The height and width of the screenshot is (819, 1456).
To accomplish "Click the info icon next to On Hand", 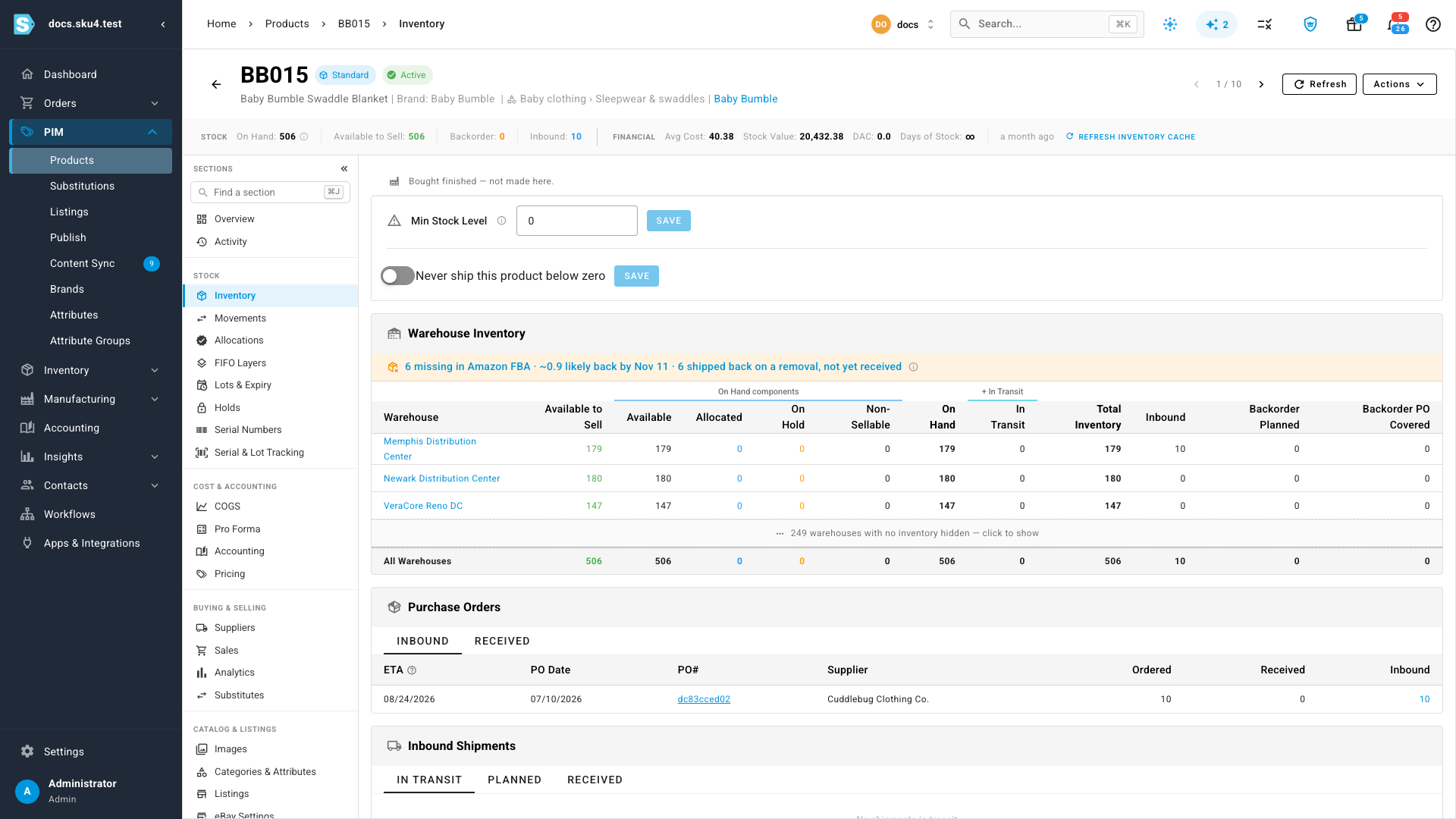I will [x=304, y=136].
